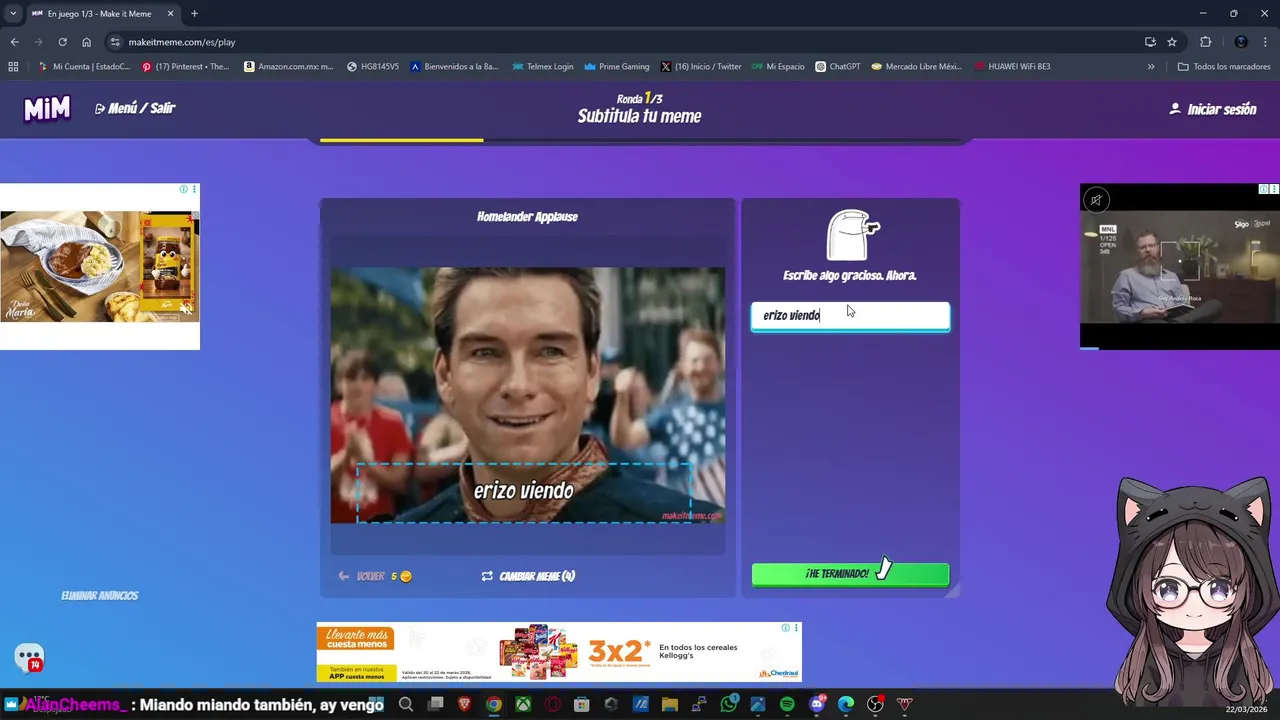The image size is (1280, 720).
Task: Open the ChatGPT bookmark
Action: [838, 67]
